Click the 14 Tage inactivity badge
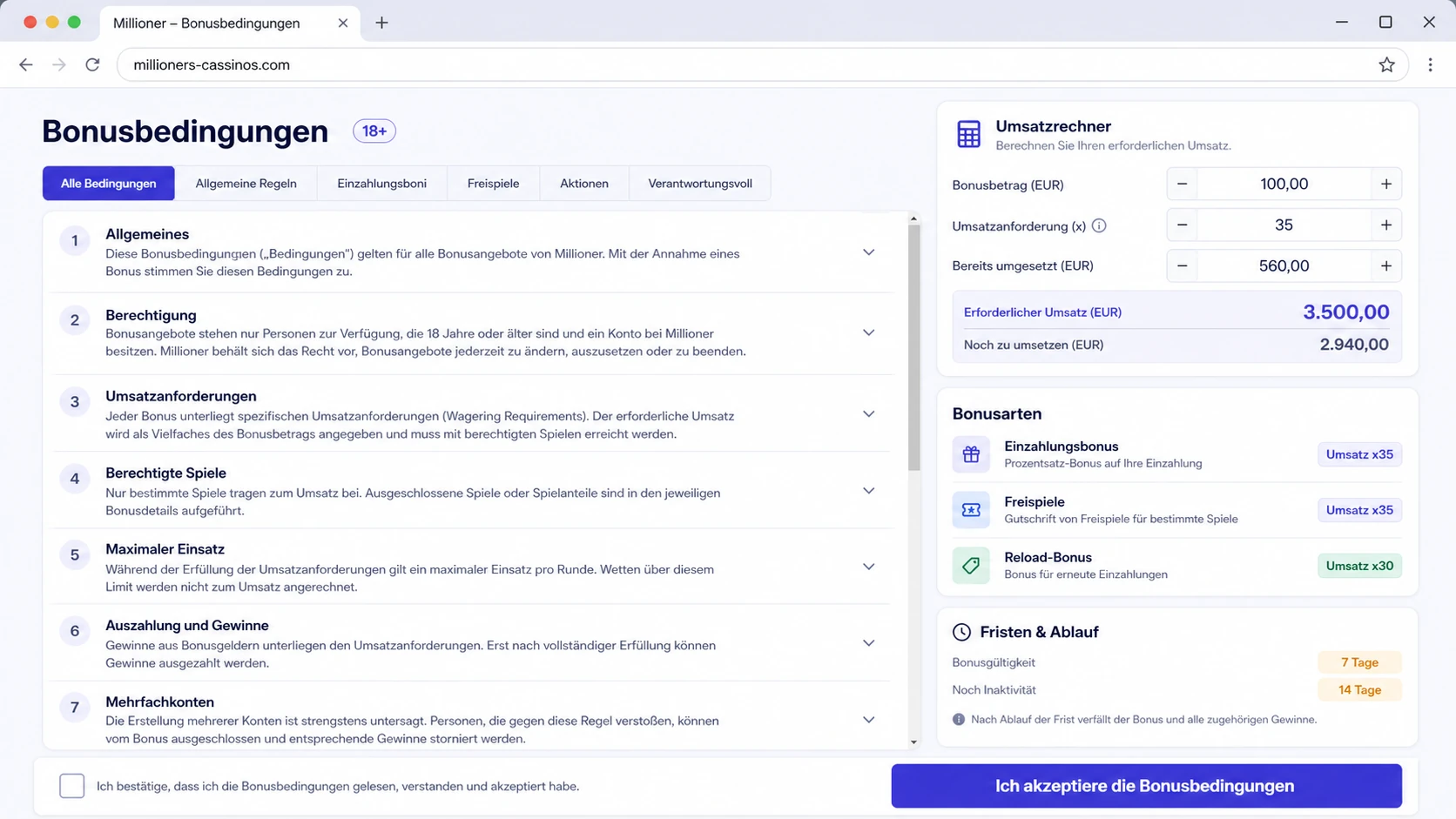The height and width of the screenshot is (819, 1456). (x=1359, y=690)
